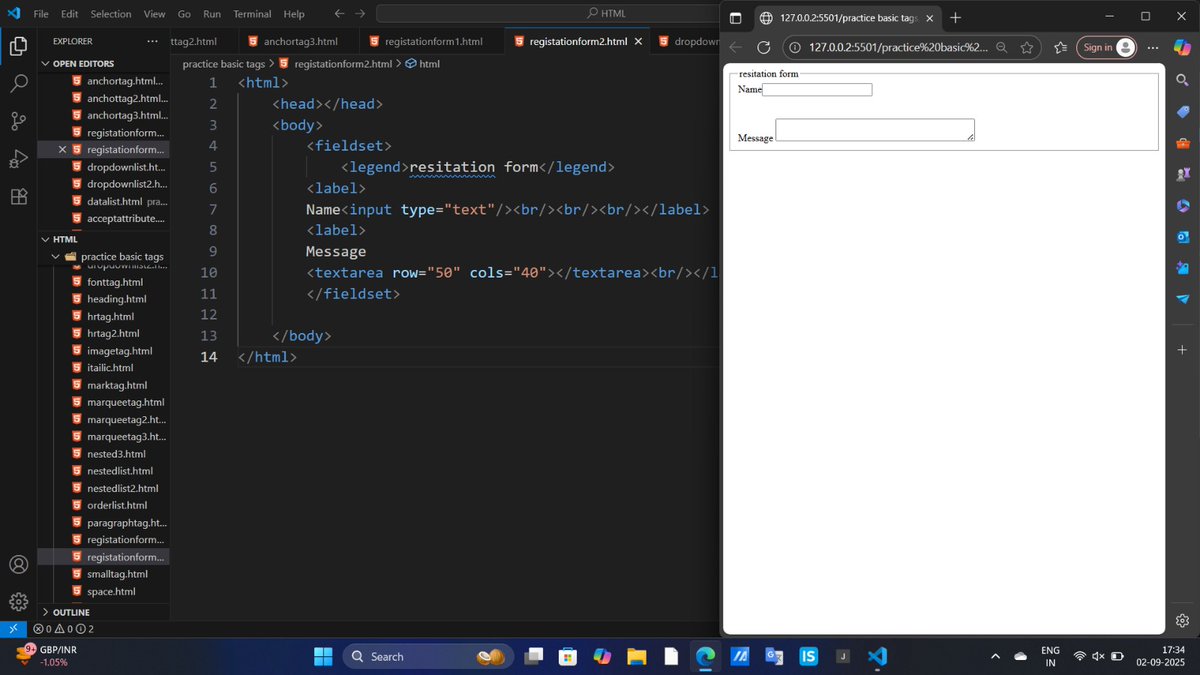Close the registationform2.html editor tab
The height and width of the screenshot is (675, 1200).
pyautogui.click(x=638, y=41)
